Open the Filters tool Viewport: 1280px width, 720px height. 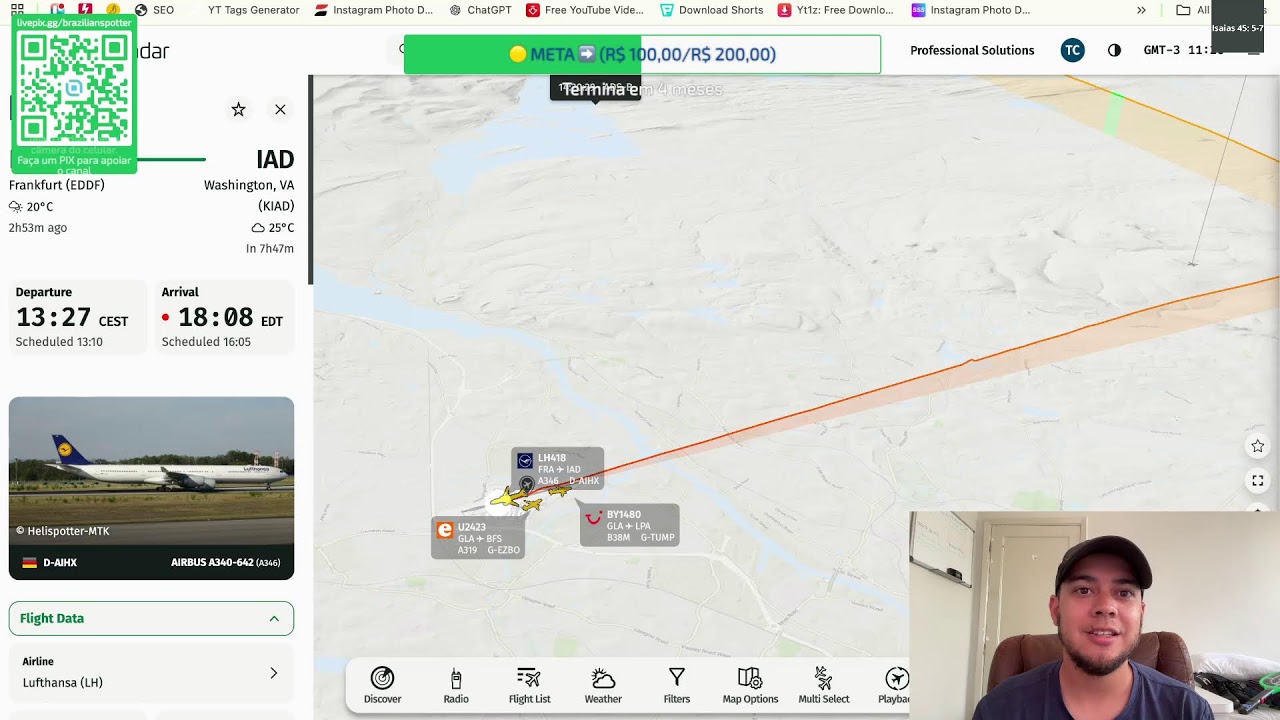pyautogui.click(x=677, y=686)
